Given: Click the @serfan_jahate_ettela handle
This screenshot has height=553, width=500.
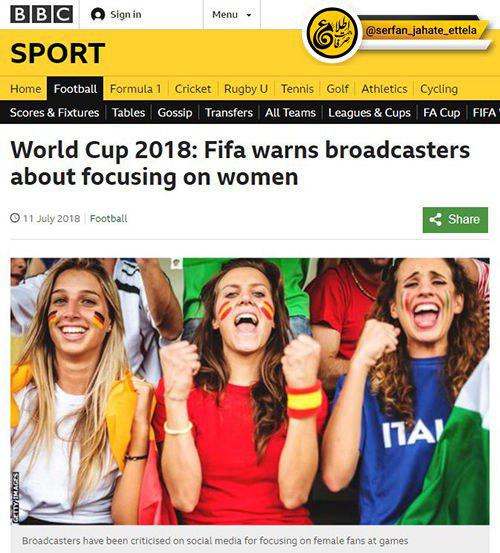Looking at the screenshot, I should [421, 30].
